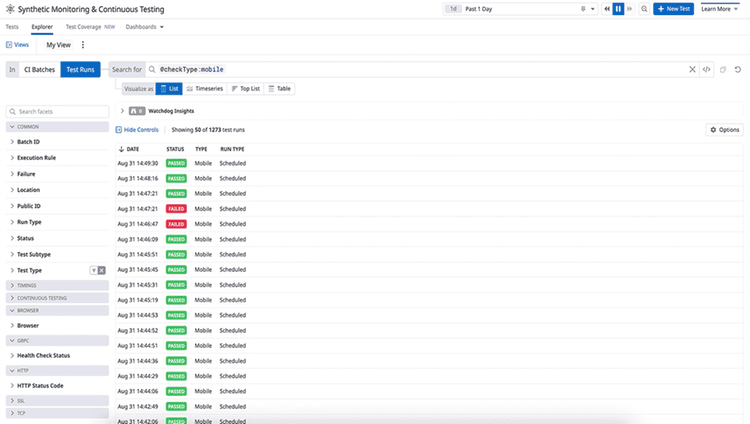This screenshot has width=750, height=424.
Task: Click the Test Type filter funnel icon
Action: tap(94, 270)
